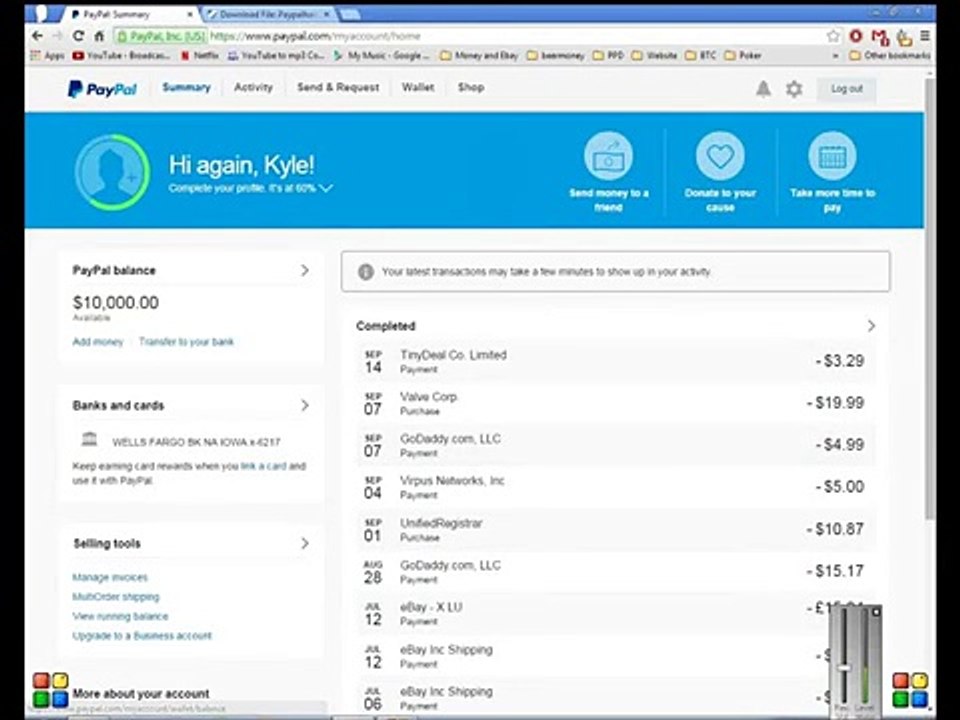Screen dimensions: 960x720
Task: Click the info icon in the transactions notice
Action: click(366, 271)
